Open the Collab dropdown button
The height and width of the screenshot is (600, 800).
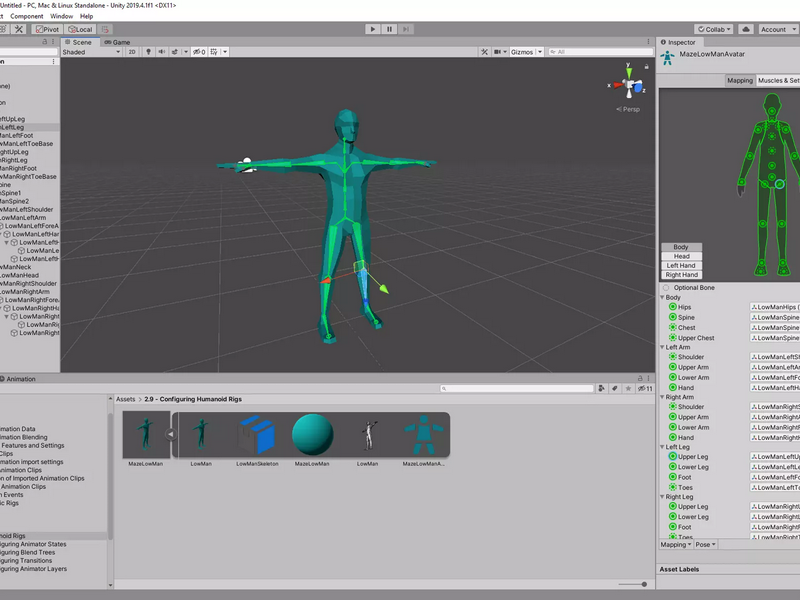(714, 29)
